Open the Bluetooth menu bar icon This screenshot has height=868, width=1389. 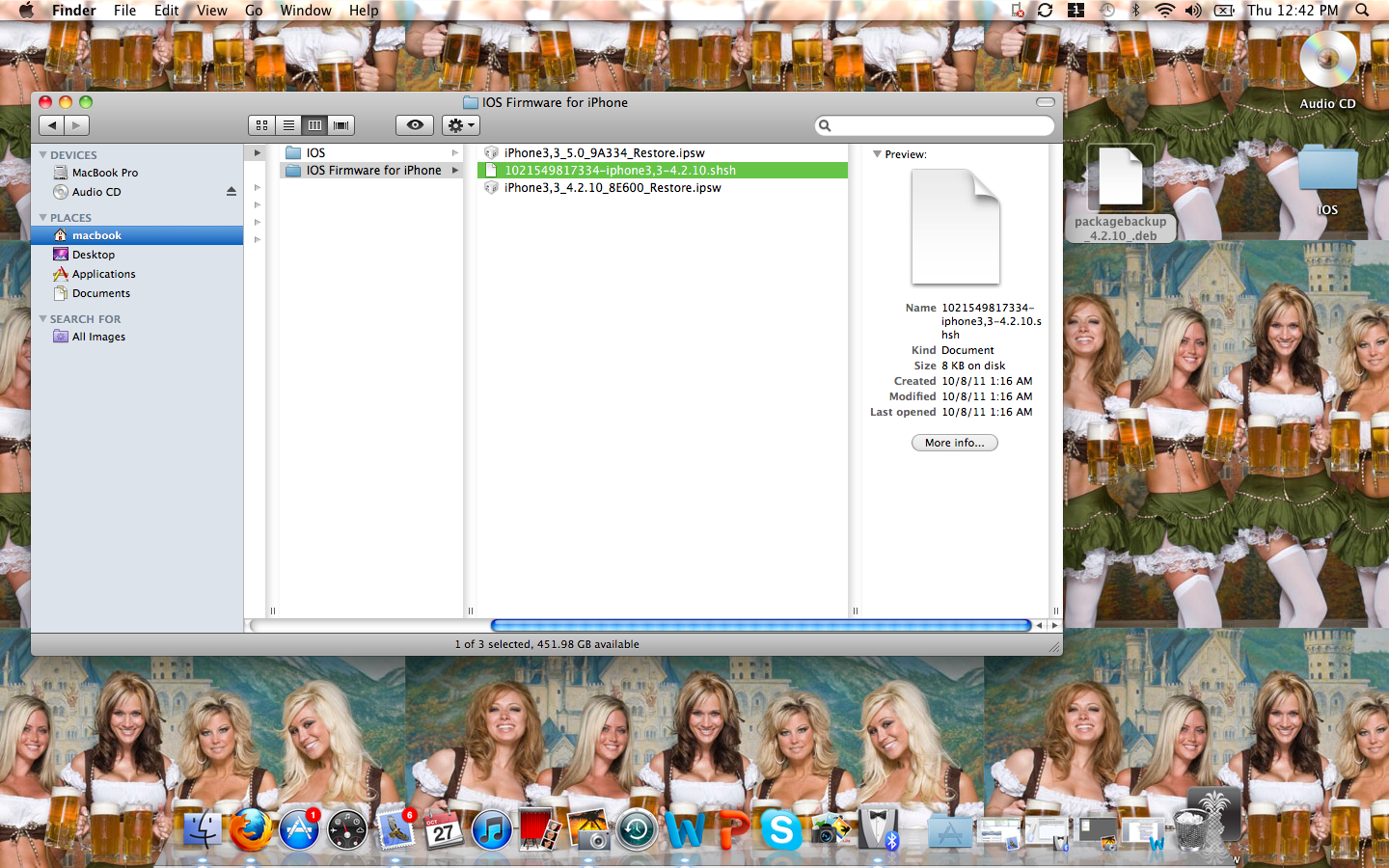point(1136,11)
